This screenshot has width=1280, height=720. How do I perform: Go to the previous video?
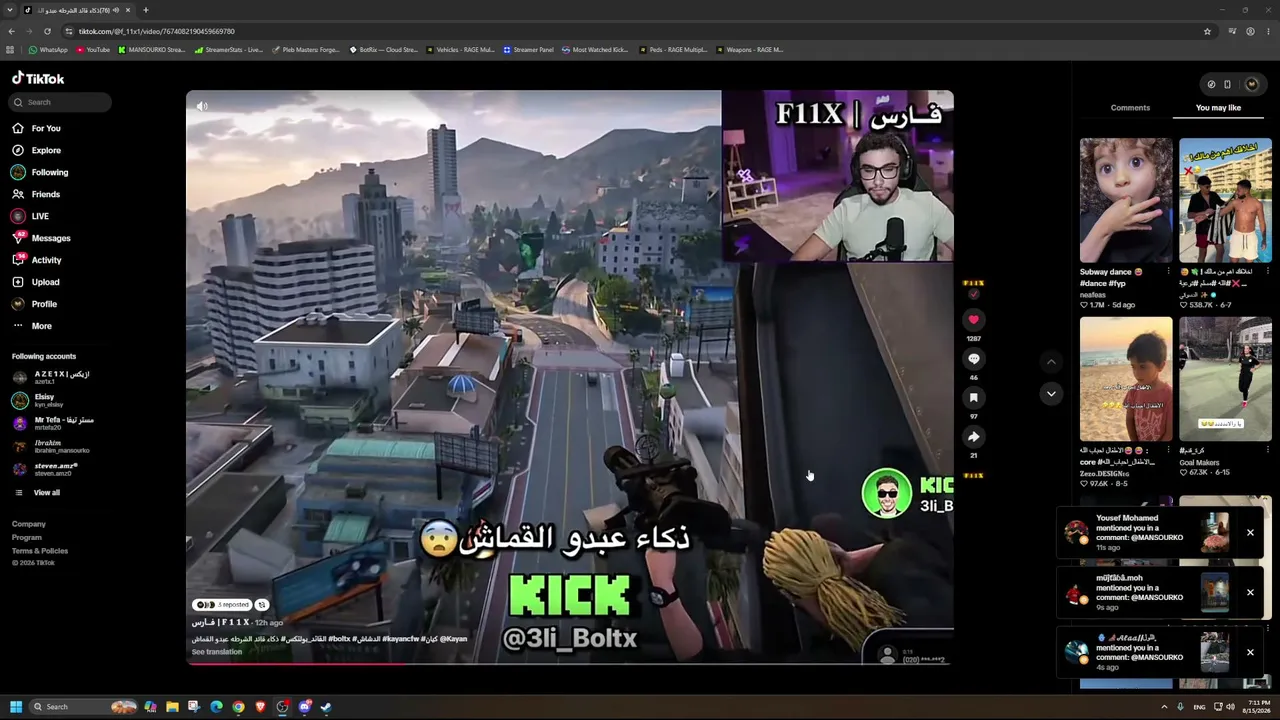1051,361
